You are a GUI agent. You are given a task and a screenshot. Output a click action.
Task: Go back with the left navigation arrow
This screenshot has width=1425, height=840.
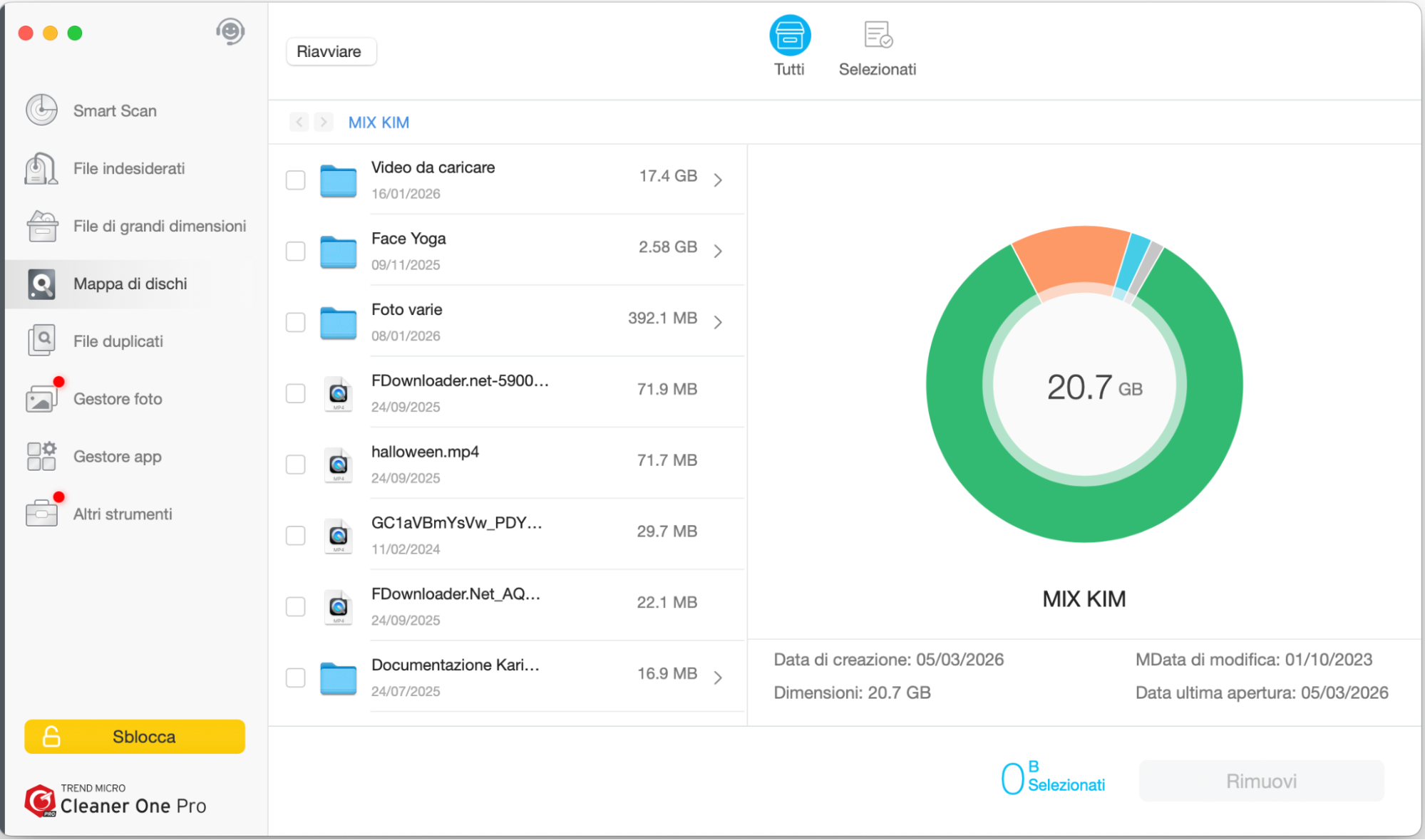pos(299,122)
